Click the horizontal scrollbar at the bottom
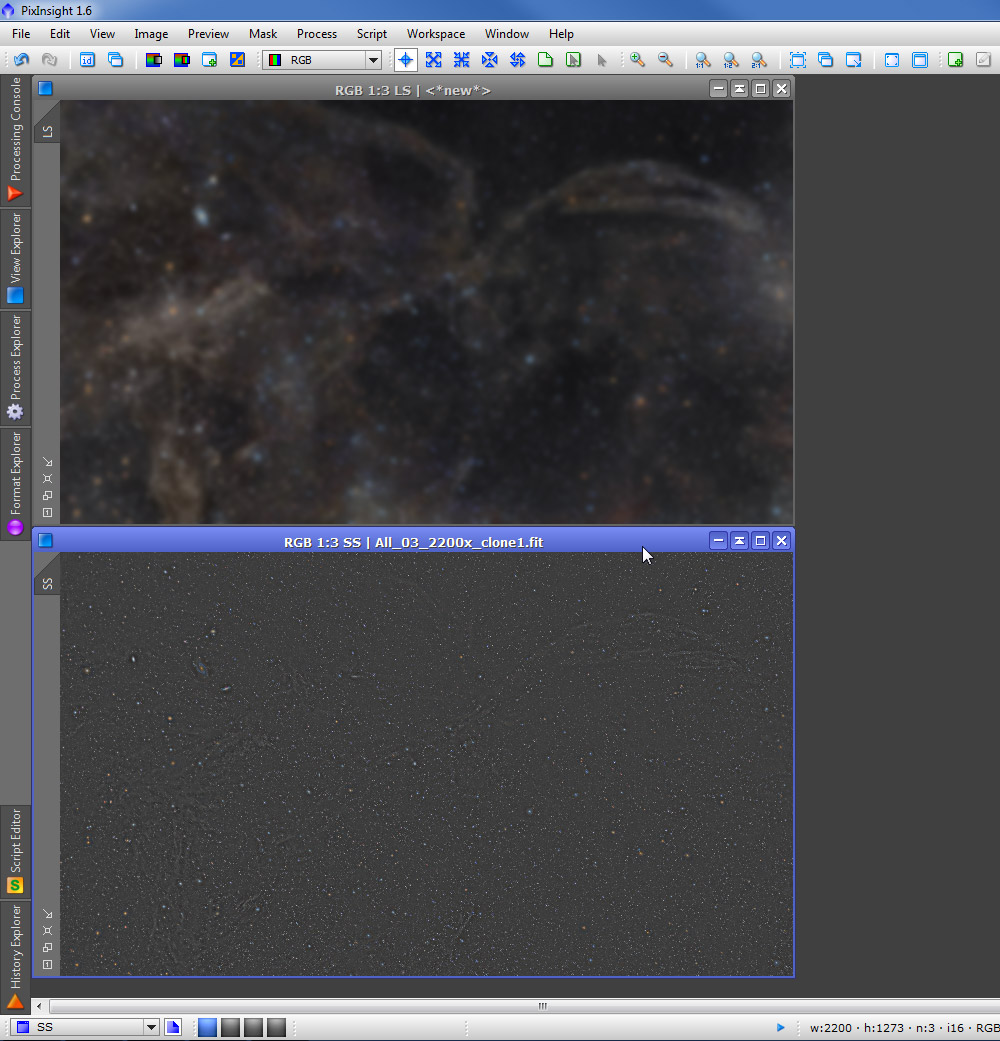Viewport: 1000px width, 1041px height. [x=542, y=1006]
